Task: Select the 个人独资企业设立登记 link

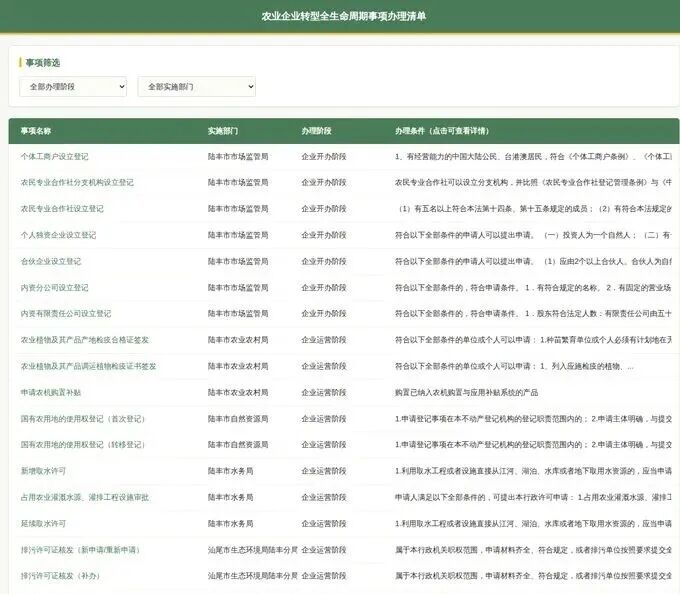Action: 58,235
